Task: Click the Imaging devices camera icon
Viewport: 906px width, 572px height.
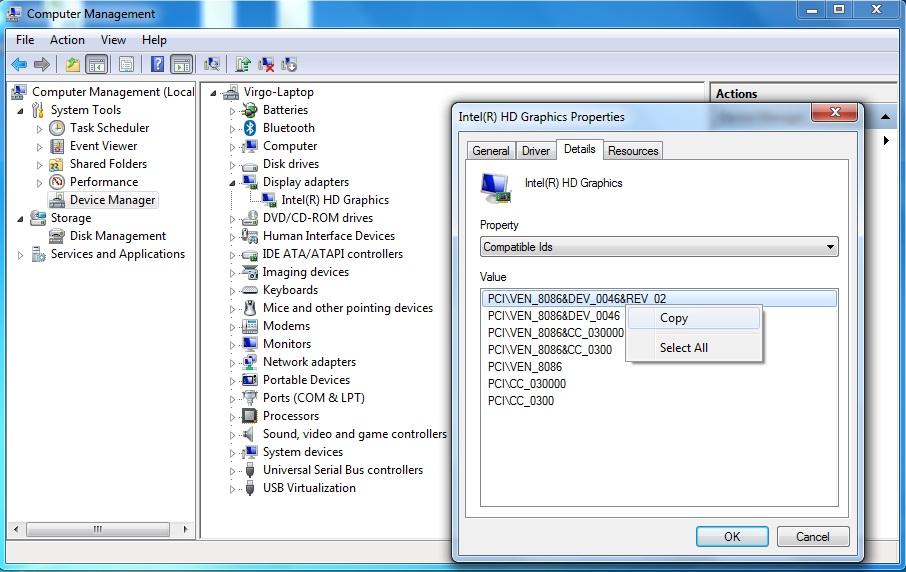Action: [250, 272]
